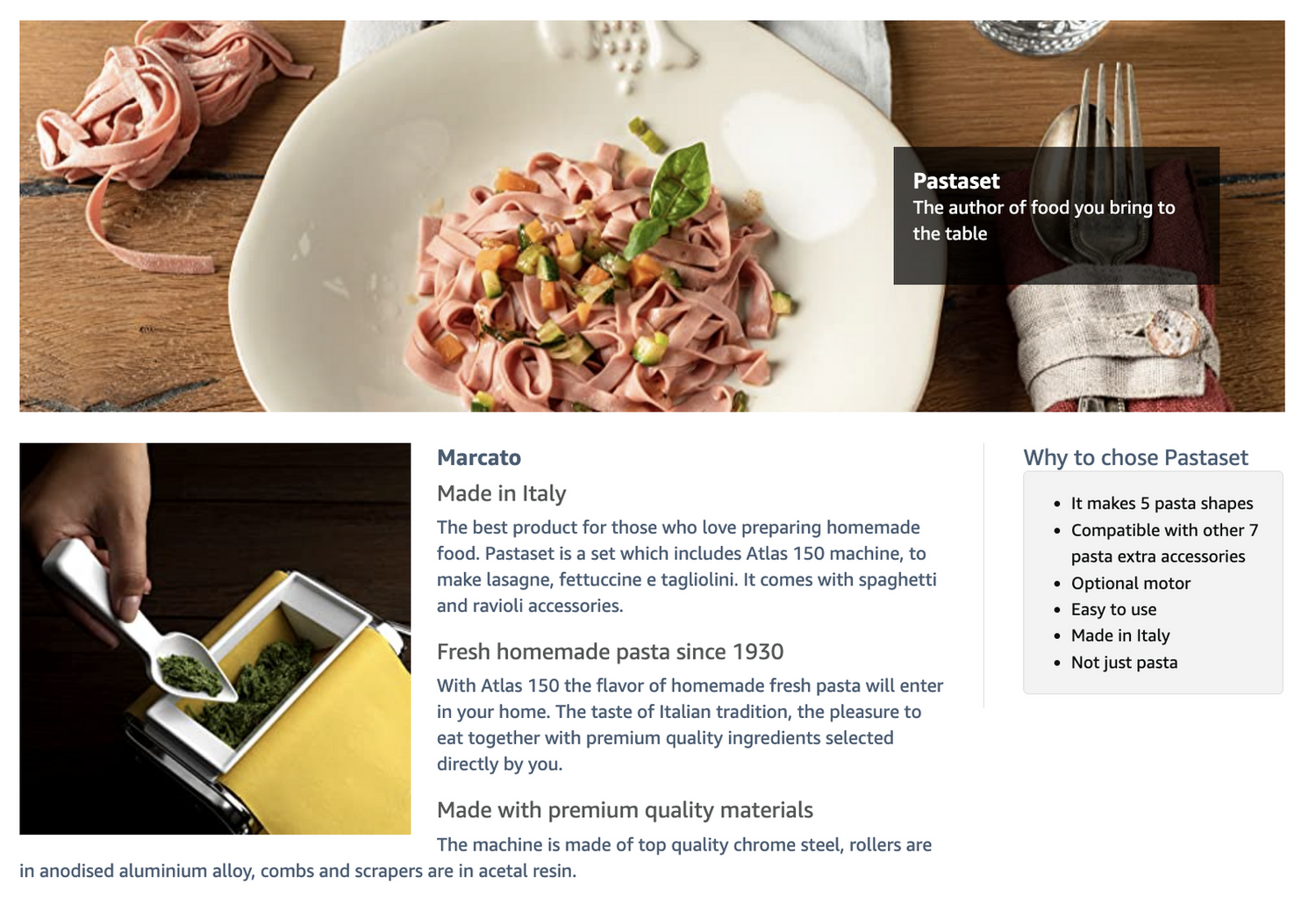Select the "Optional motor" bullet item
Screen dimensions: 1316x904
tap(1130, 584)
